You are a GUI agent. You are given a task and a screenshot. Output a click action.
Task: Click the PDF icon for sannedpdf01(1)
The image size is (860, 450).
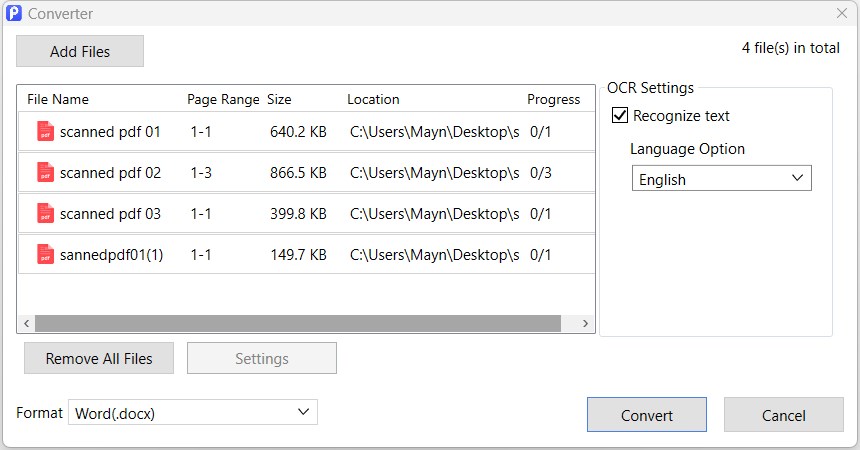[x=45, y=255]
